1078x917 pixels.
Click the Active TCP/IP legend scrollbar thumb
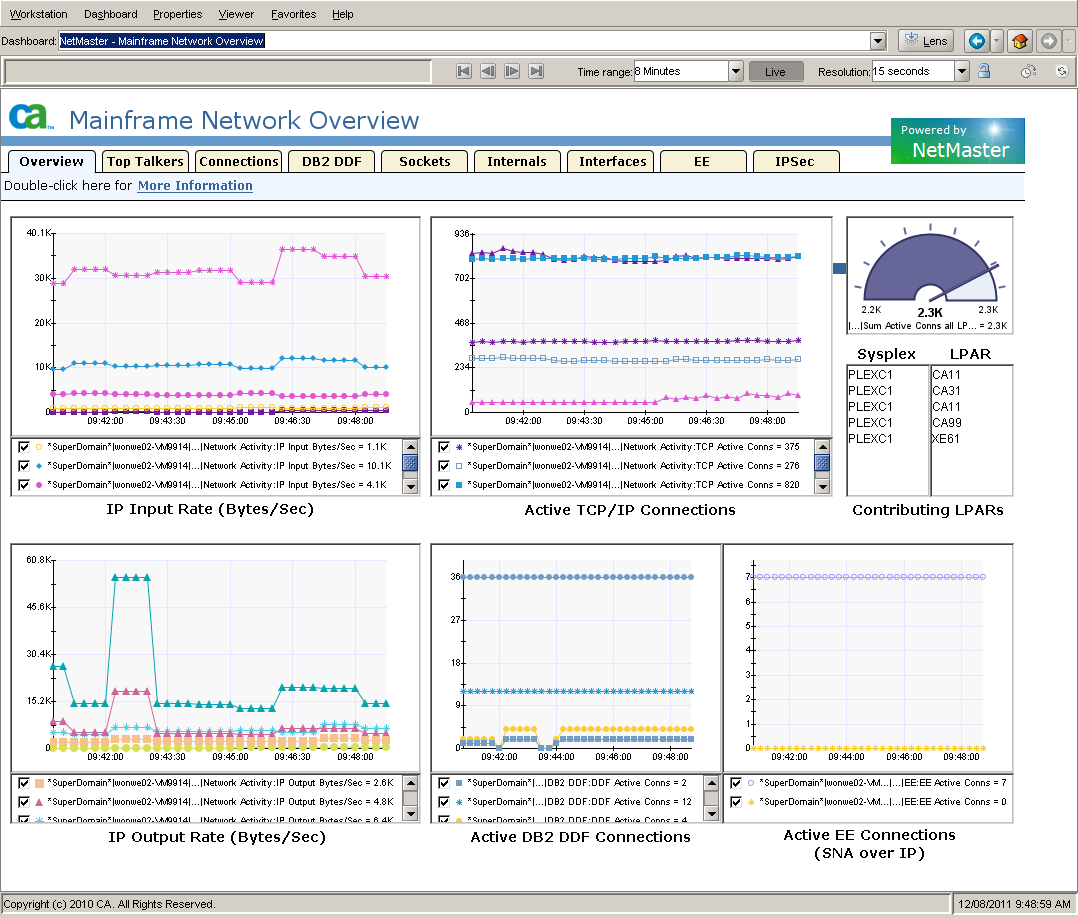coord(822,463)
